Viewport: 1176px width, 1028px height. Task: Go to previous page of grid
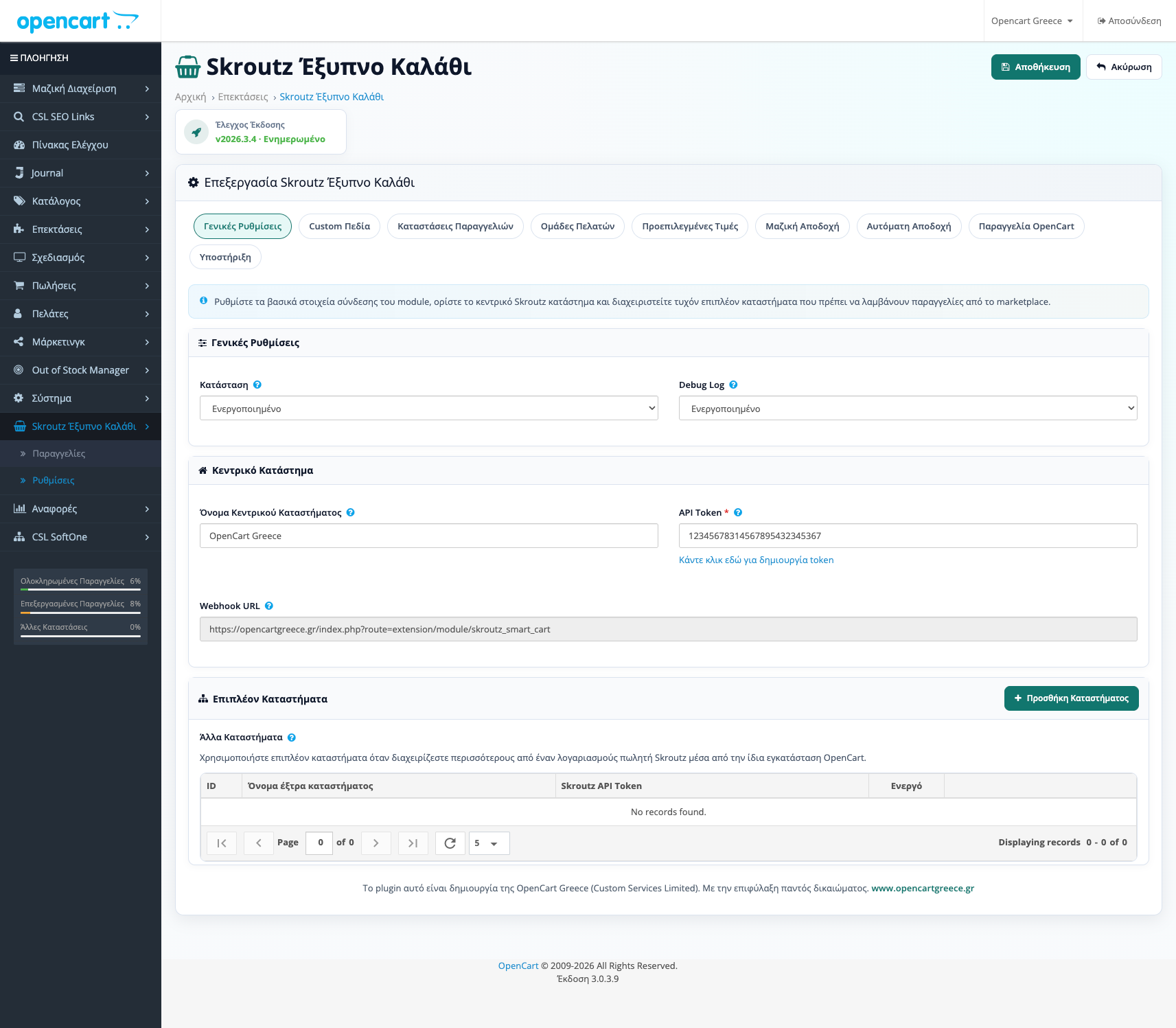click(259, 843)
